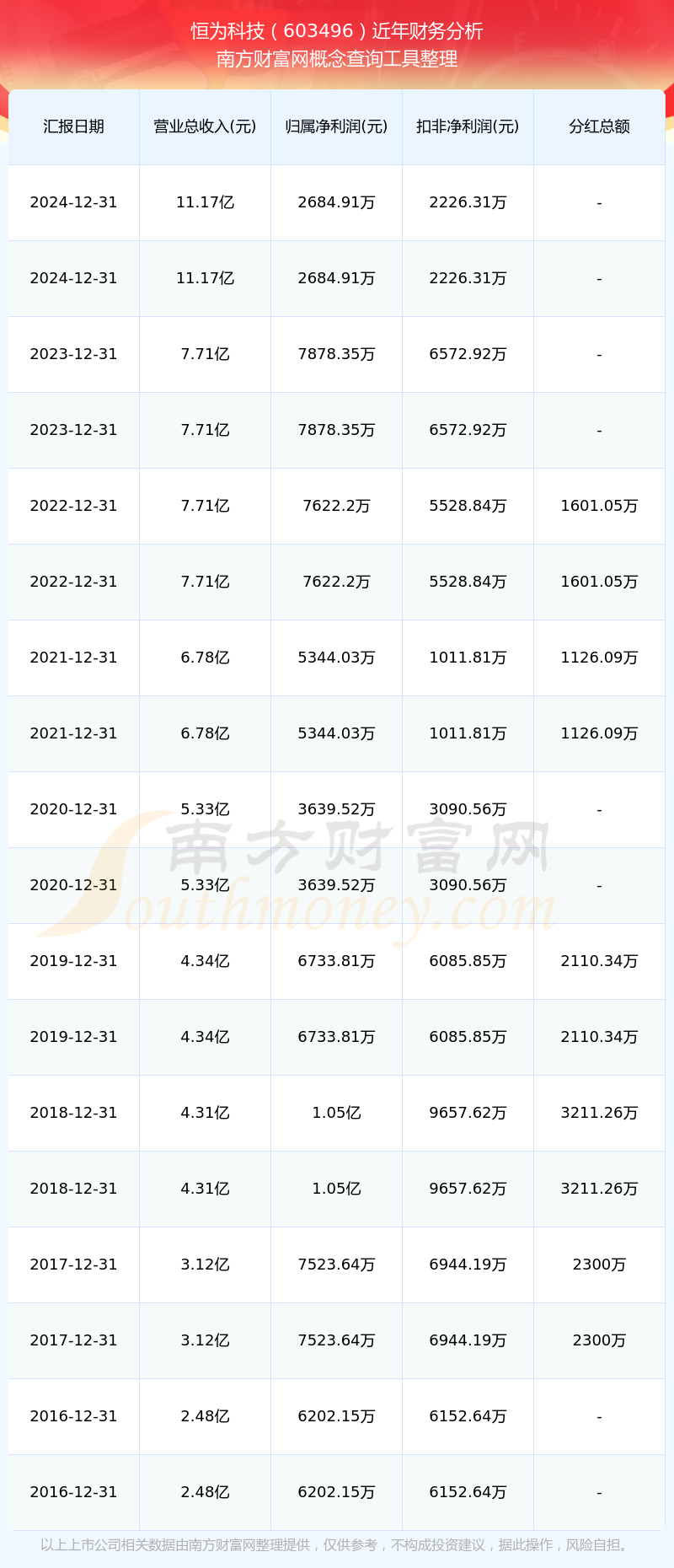This screenshot has height=1568, width=674.
Task: Click the 南方财富网概念查询工具整理 subtitle
Action: [337, 59]
